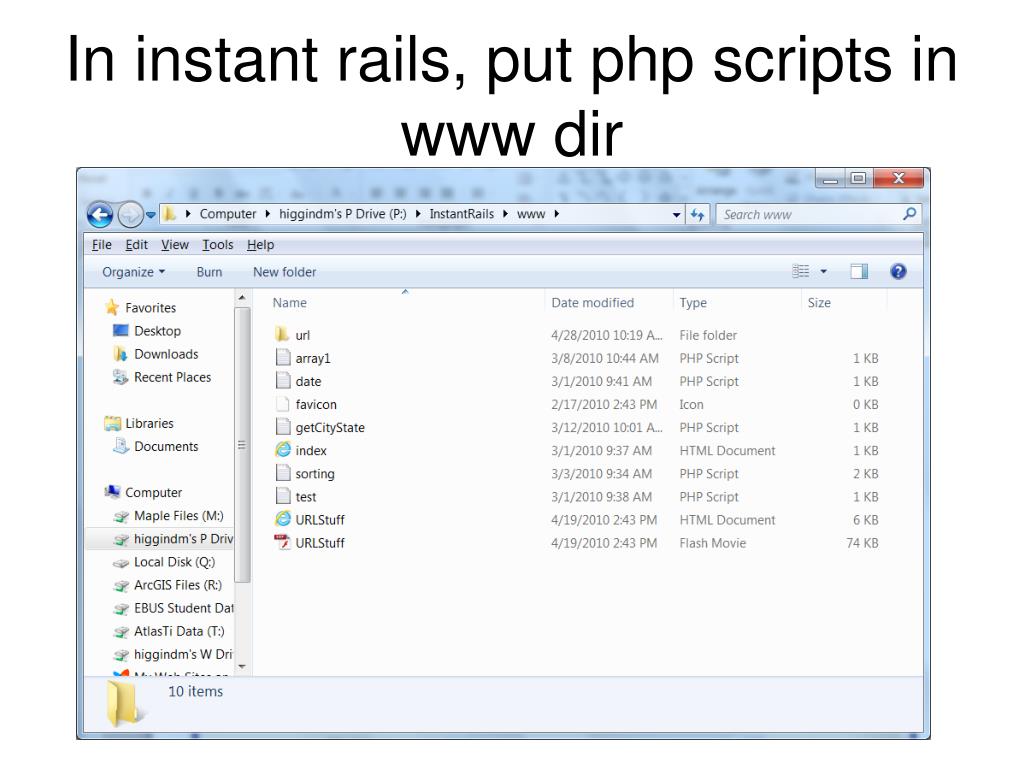Select the URLStuff Flash Movie icon

[283, 542]
